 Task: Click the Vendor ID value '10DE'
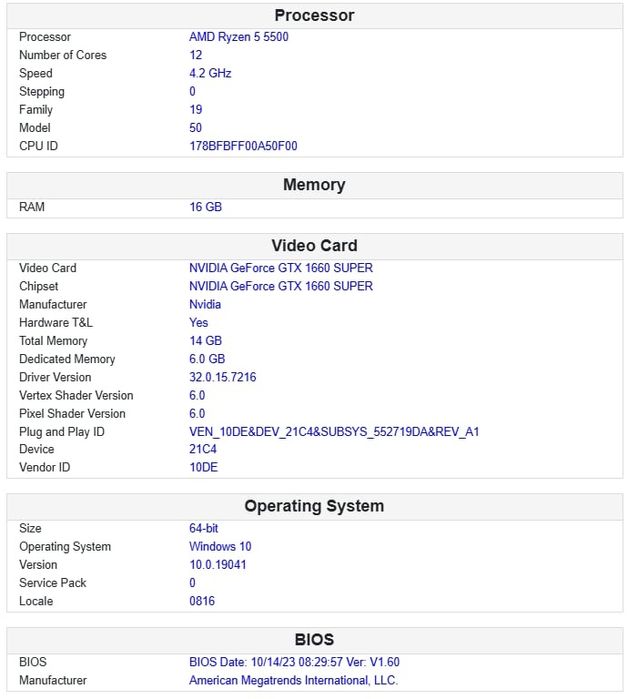coord(203,467)
